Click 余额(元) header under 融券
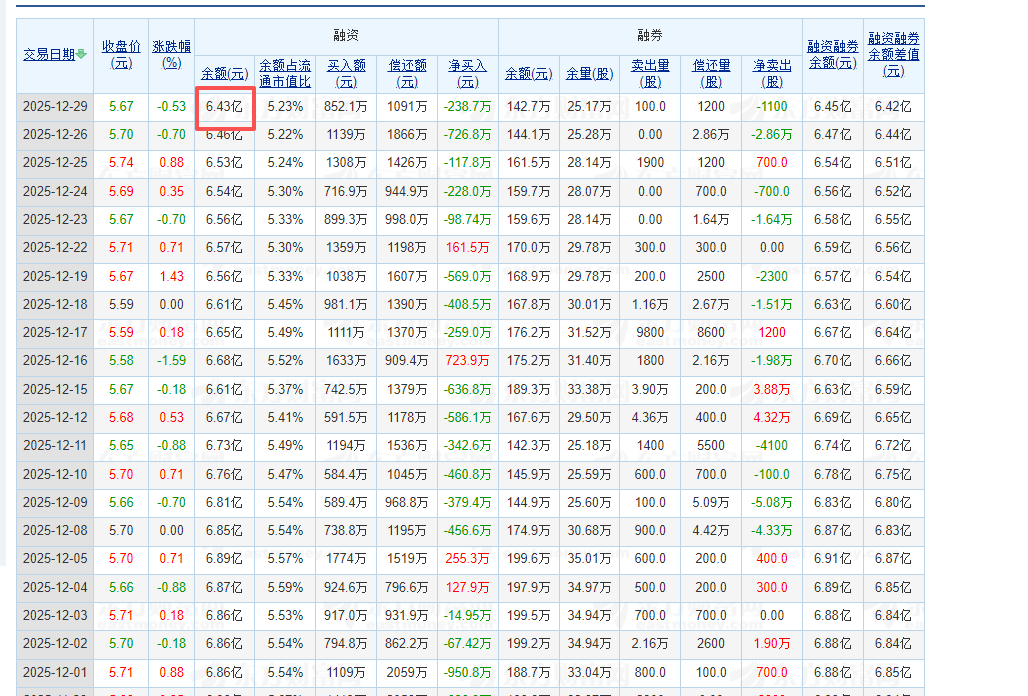The width and height of the screenshot is (1028, 696). [528, 74]
